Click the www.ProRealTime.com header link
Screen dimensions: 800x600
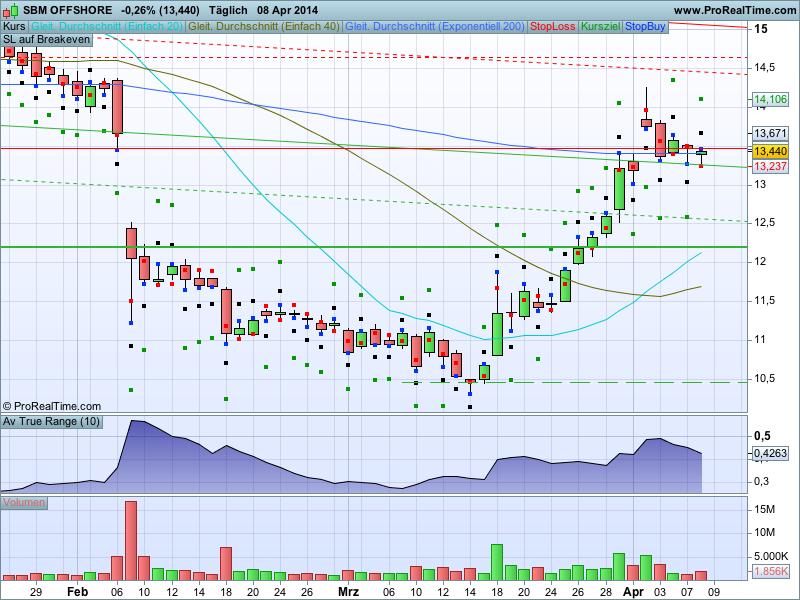[734, 10]
